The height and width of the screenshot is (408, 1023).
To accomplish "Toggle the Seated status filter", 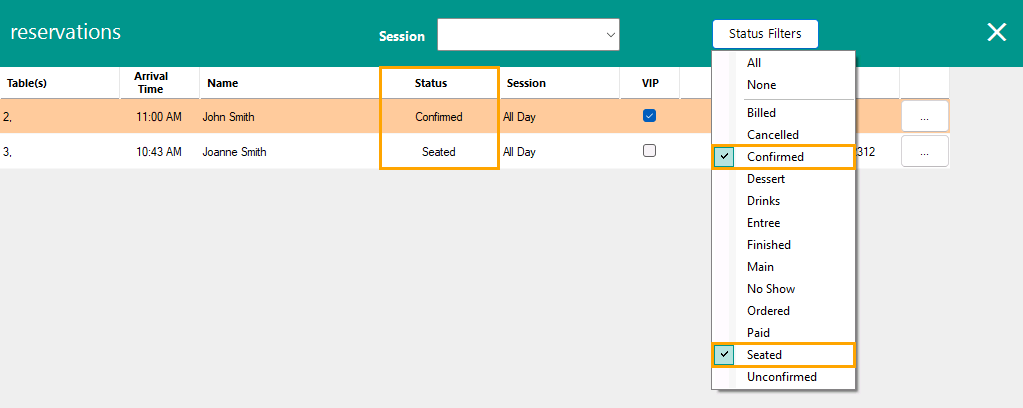I will pos(764,355).
